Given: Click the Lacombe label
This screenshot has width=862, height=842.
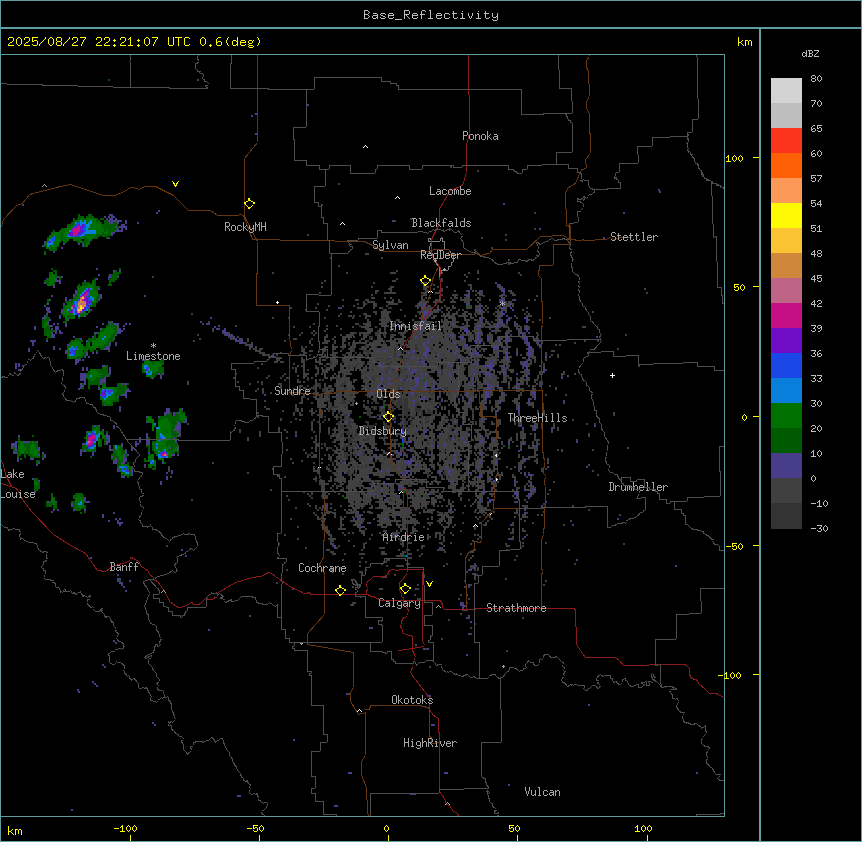Looking at the screenshot, I should point(450,191).
